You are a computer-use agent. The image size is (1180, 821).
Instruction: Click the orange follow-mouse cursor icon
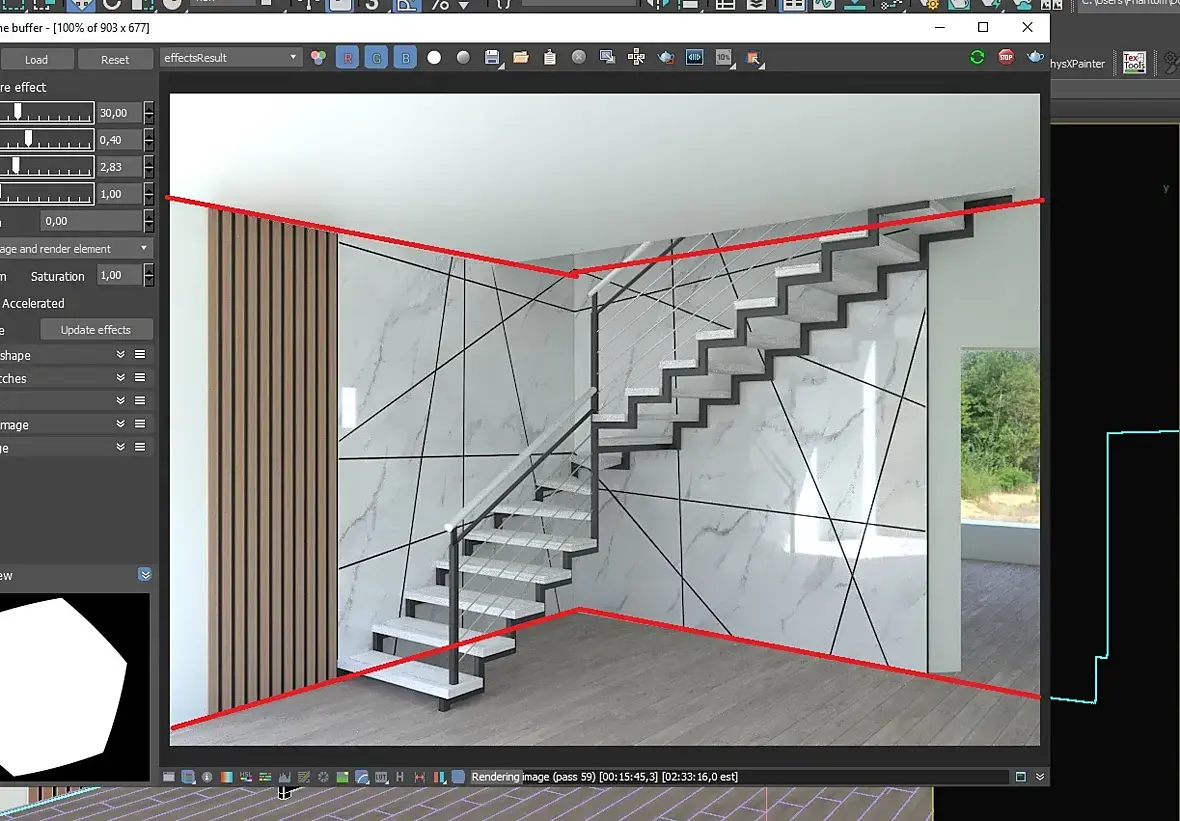tap(753, 58)
